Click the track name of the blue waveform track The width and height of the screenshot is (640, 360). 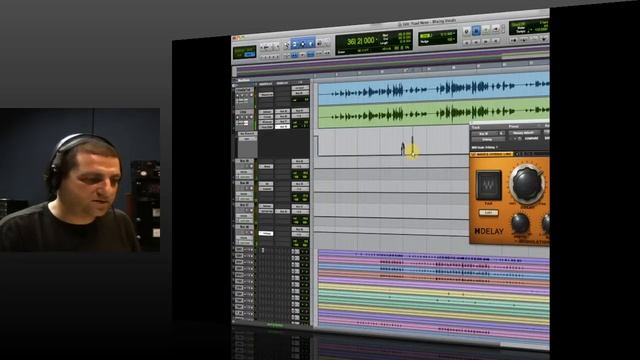coord(244,90)
